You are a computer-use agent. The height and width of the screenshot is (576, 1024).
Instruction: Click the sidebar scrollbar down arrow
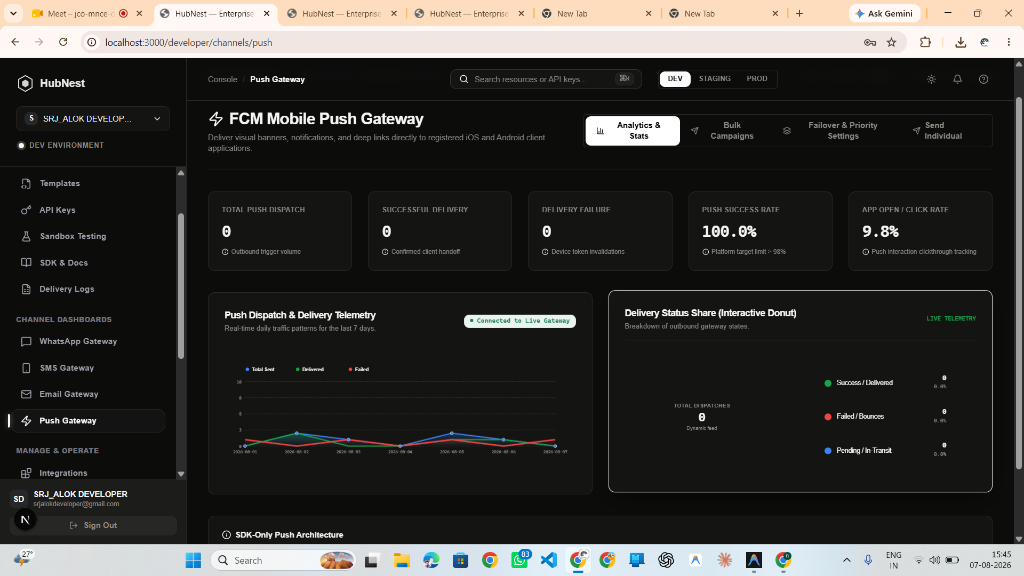[x=181, y=474]
